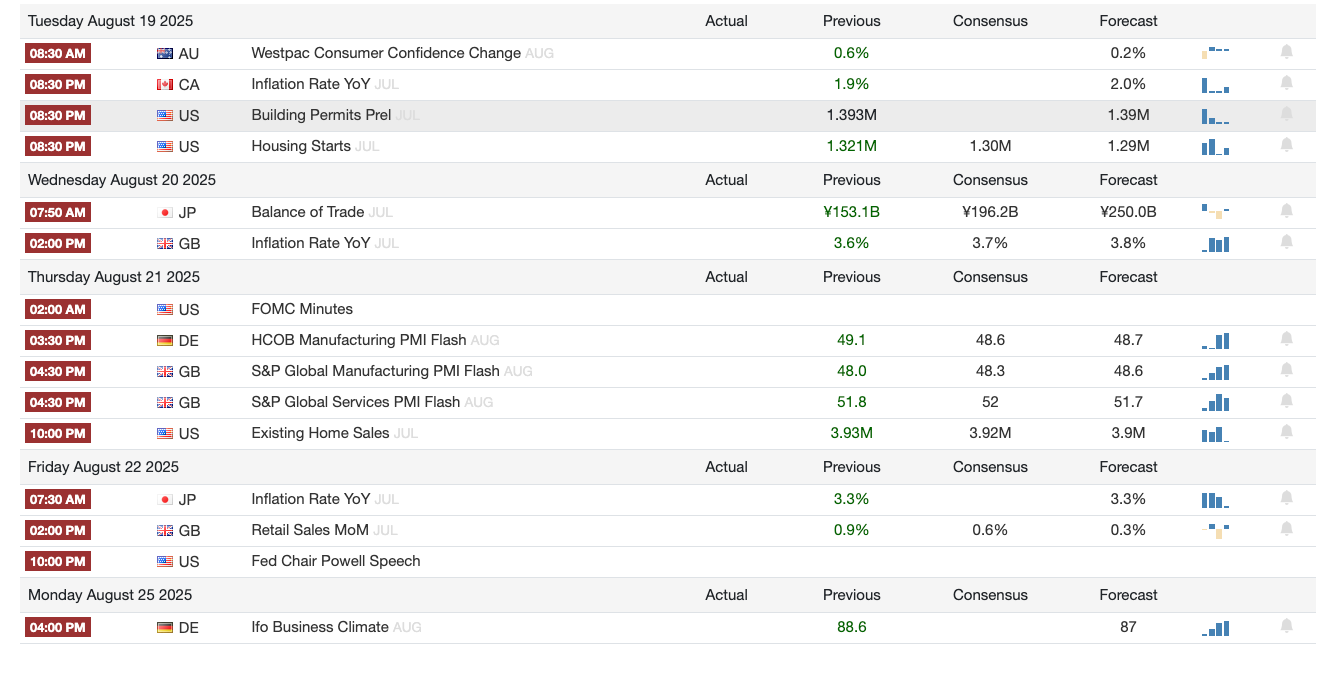Click consensus value ¥196.2B

pos(990,212)
